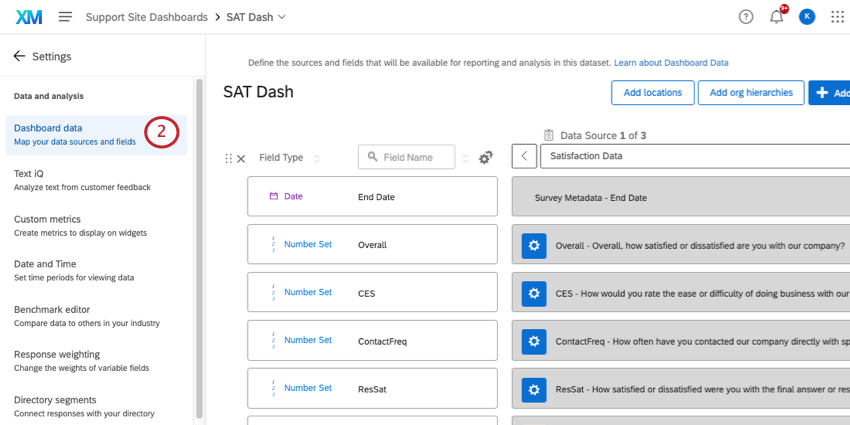Open the app switcher grid icon
Viewport: 850px width, 425px height.
click(x=837, y=17)
